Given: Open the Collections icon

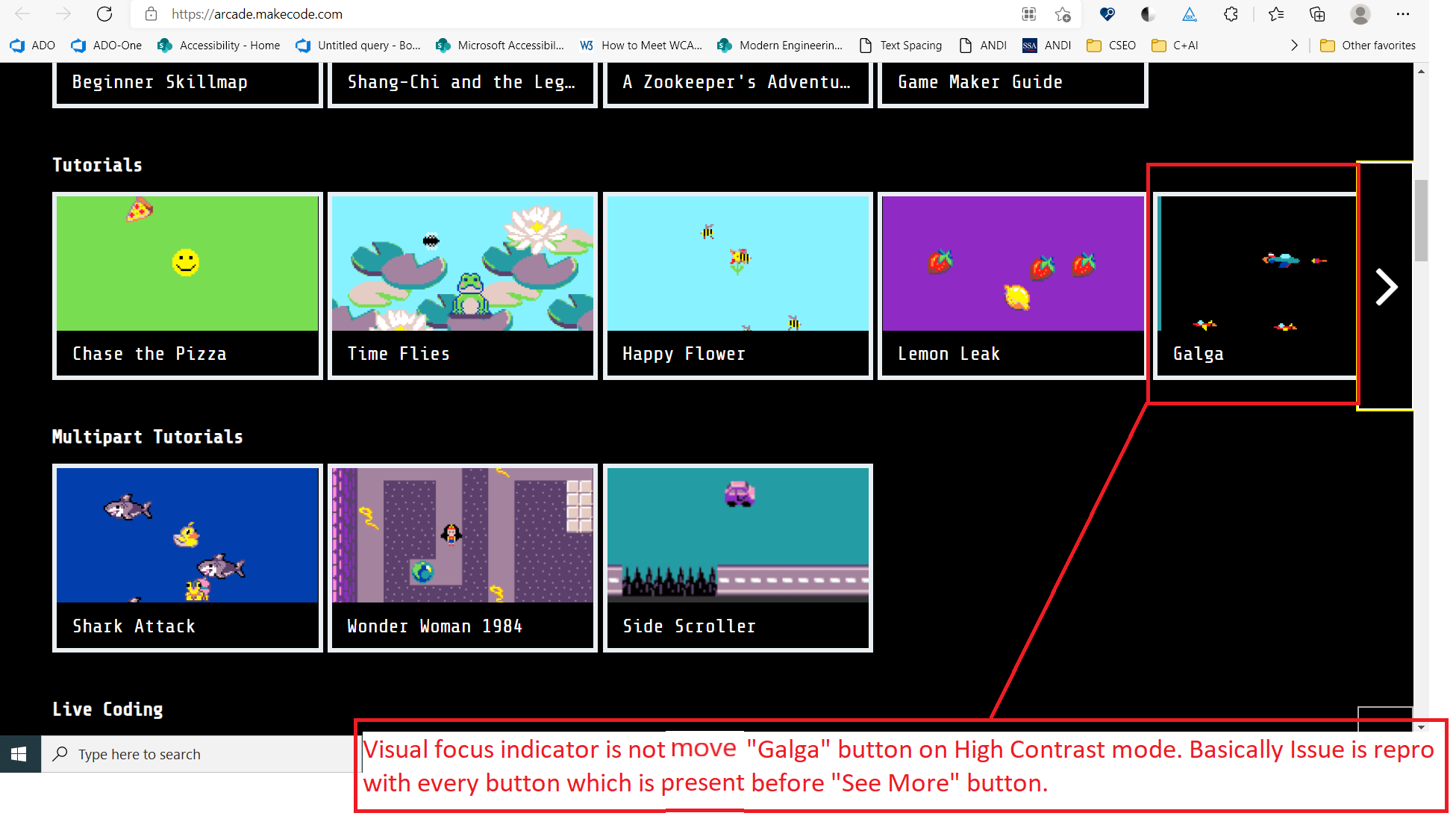Looking at the screenshot, I should coord(1317,14).
